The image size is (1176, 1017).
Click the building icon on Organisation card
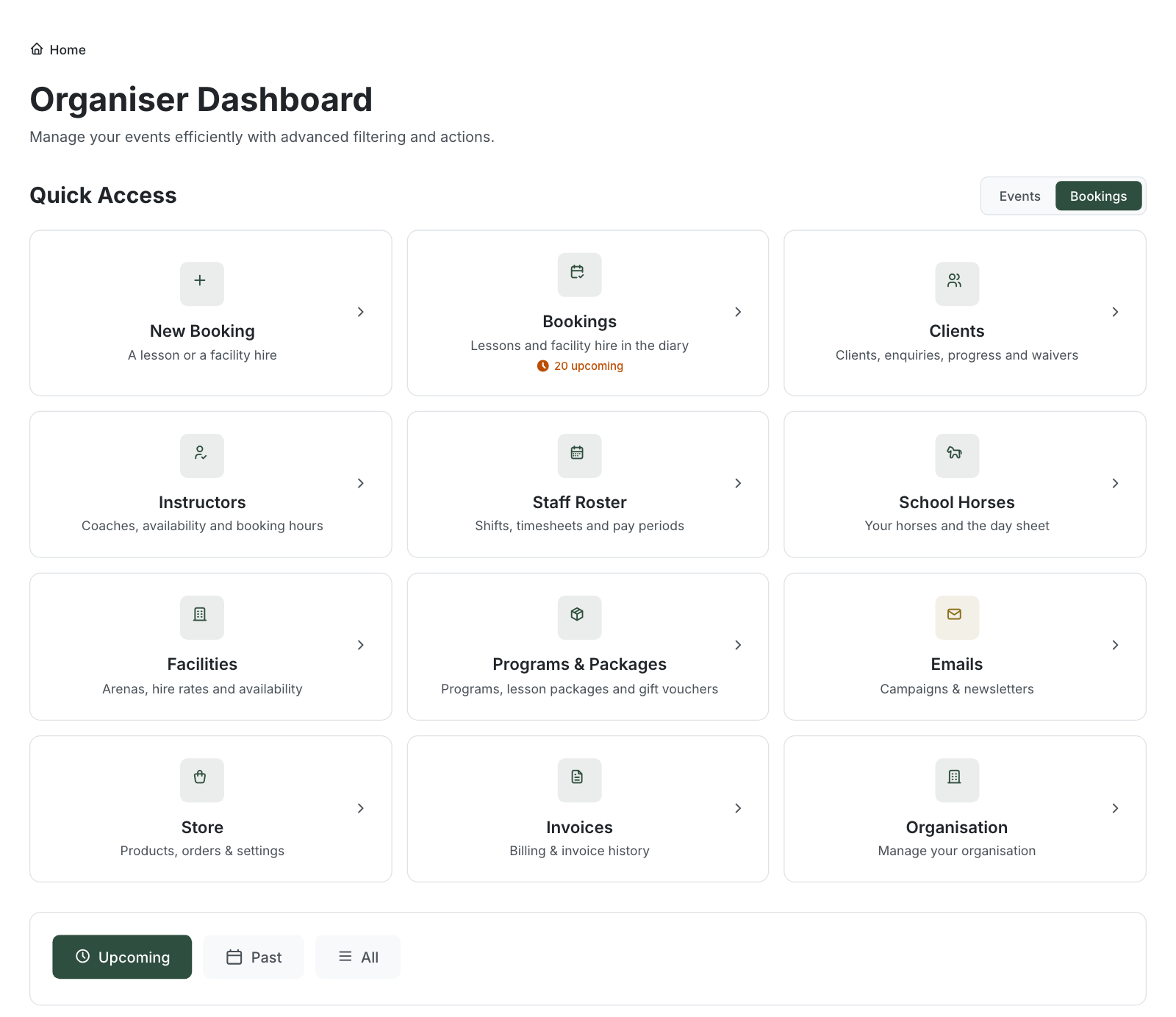click(x=955, y=777)
